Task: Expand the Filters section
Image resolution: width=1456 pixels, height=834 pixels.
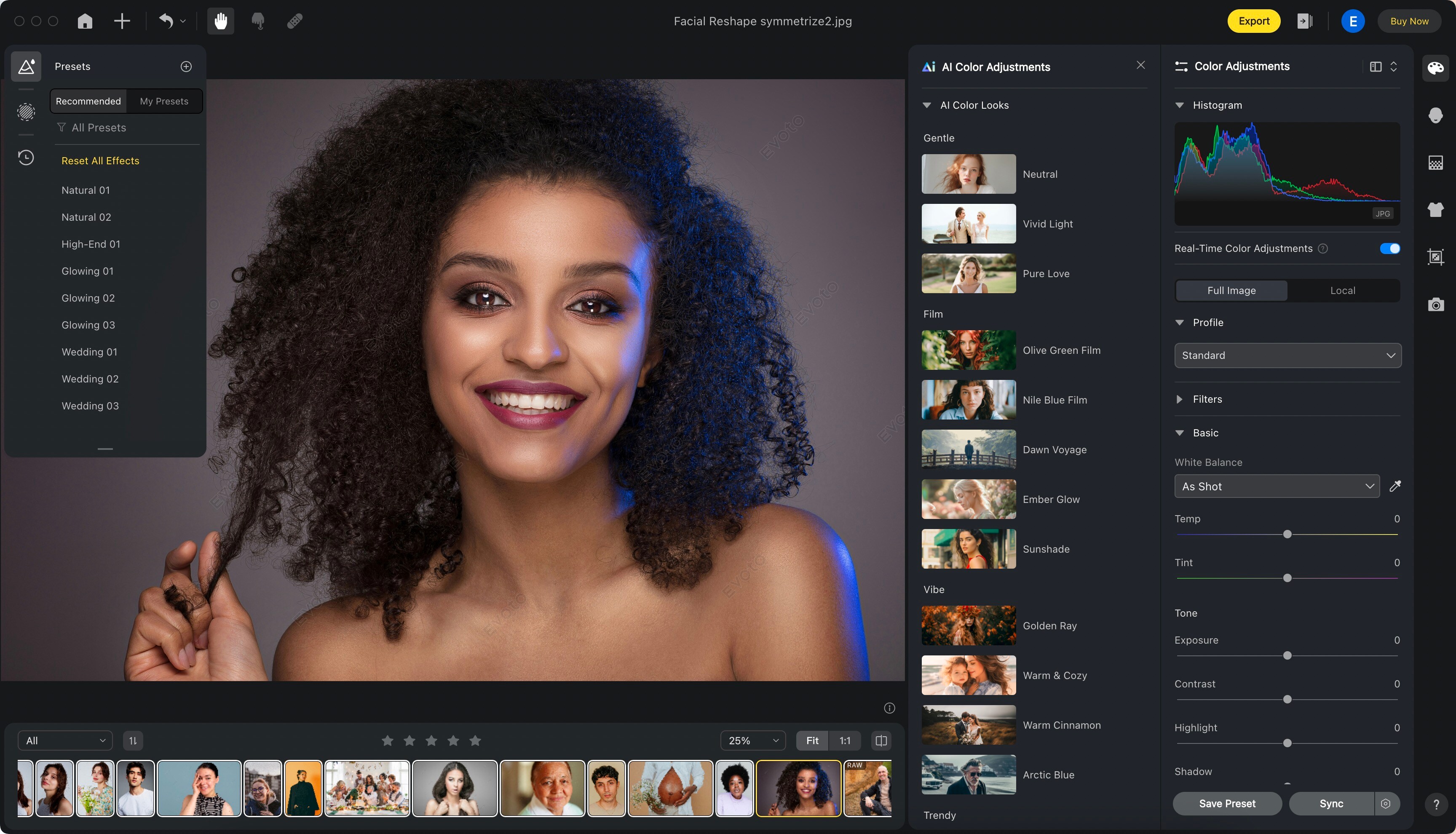Action: [1179, 399]
